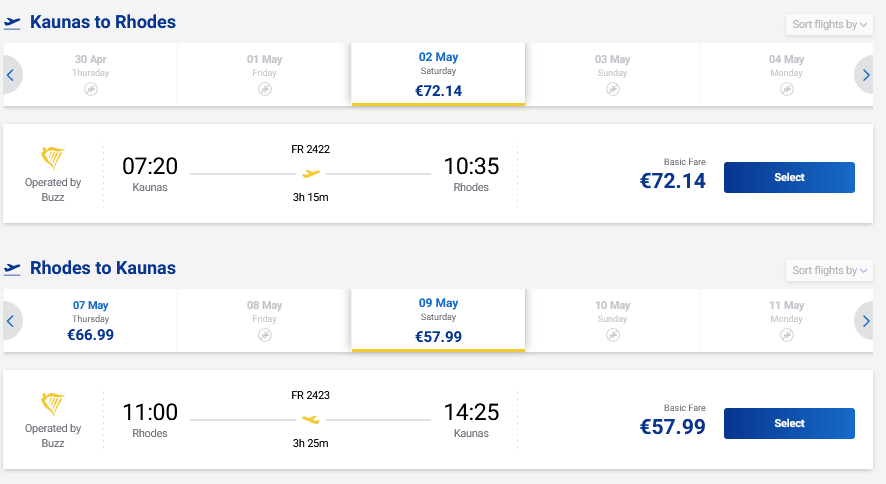Screen dimensions: 886x484
Task: Click the Ryanair harp logo on outbound flight
Action: click(x=53, y=158)
